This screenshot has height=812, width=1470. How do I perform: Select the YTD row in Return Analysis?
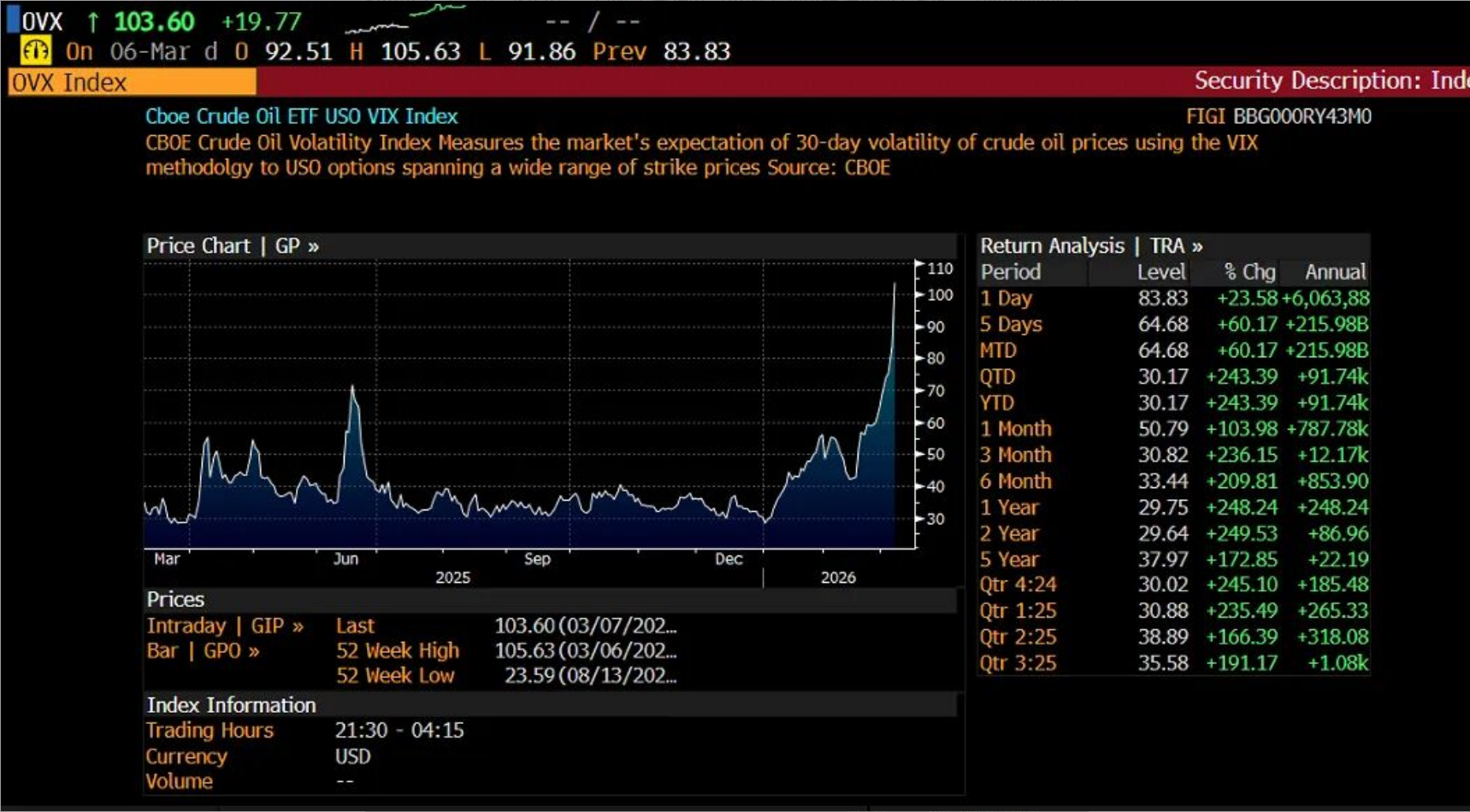1173,403
